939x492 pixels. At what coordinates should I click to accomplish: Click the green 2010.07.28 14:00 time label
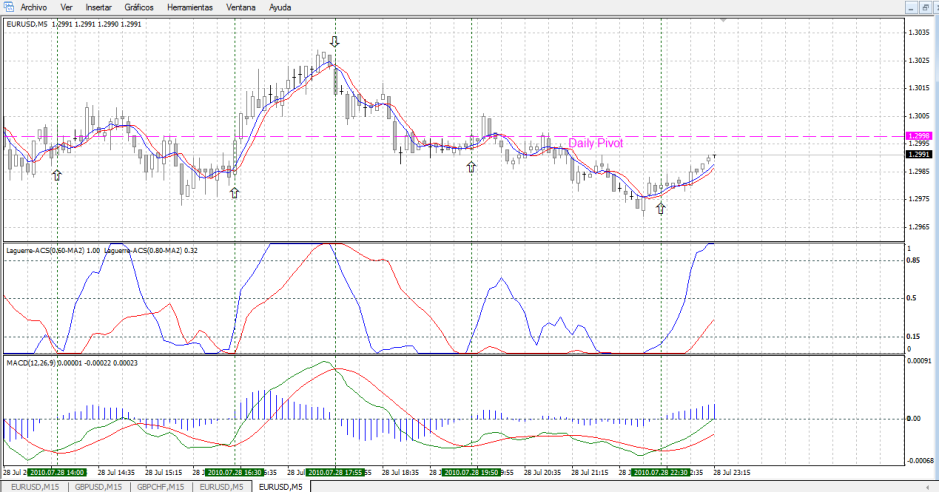click(x=57, y=472)
